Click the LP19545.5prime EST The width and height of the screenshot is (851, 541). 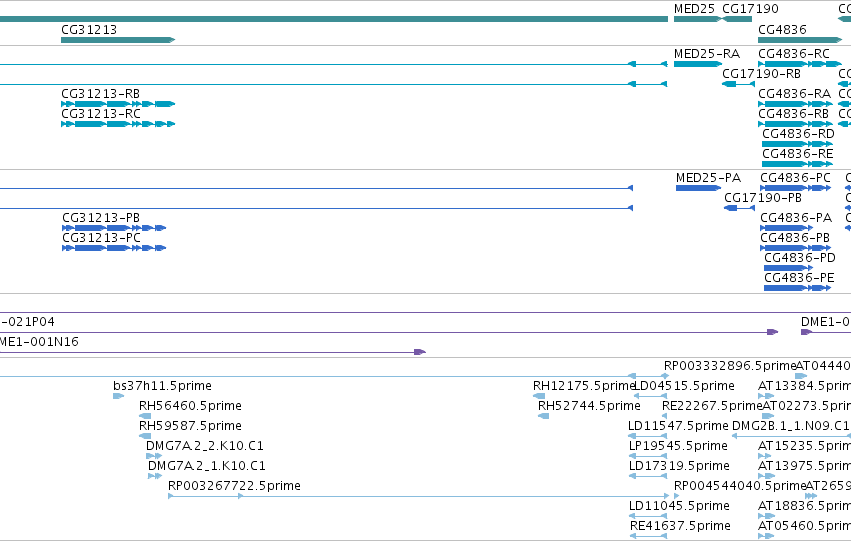tap(648, 456)
